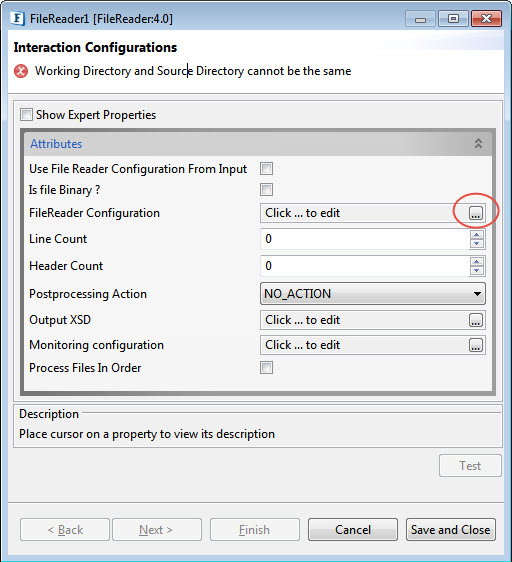Click the Attributes section header
The image size is (512, 562).
click(258, 144)
